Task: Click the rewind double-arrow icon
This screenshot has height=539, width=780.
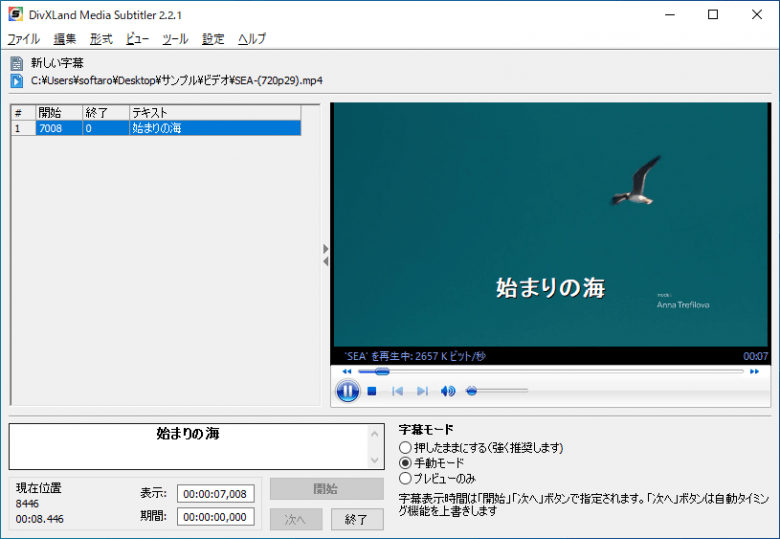Action: click(x=347, y=371)
